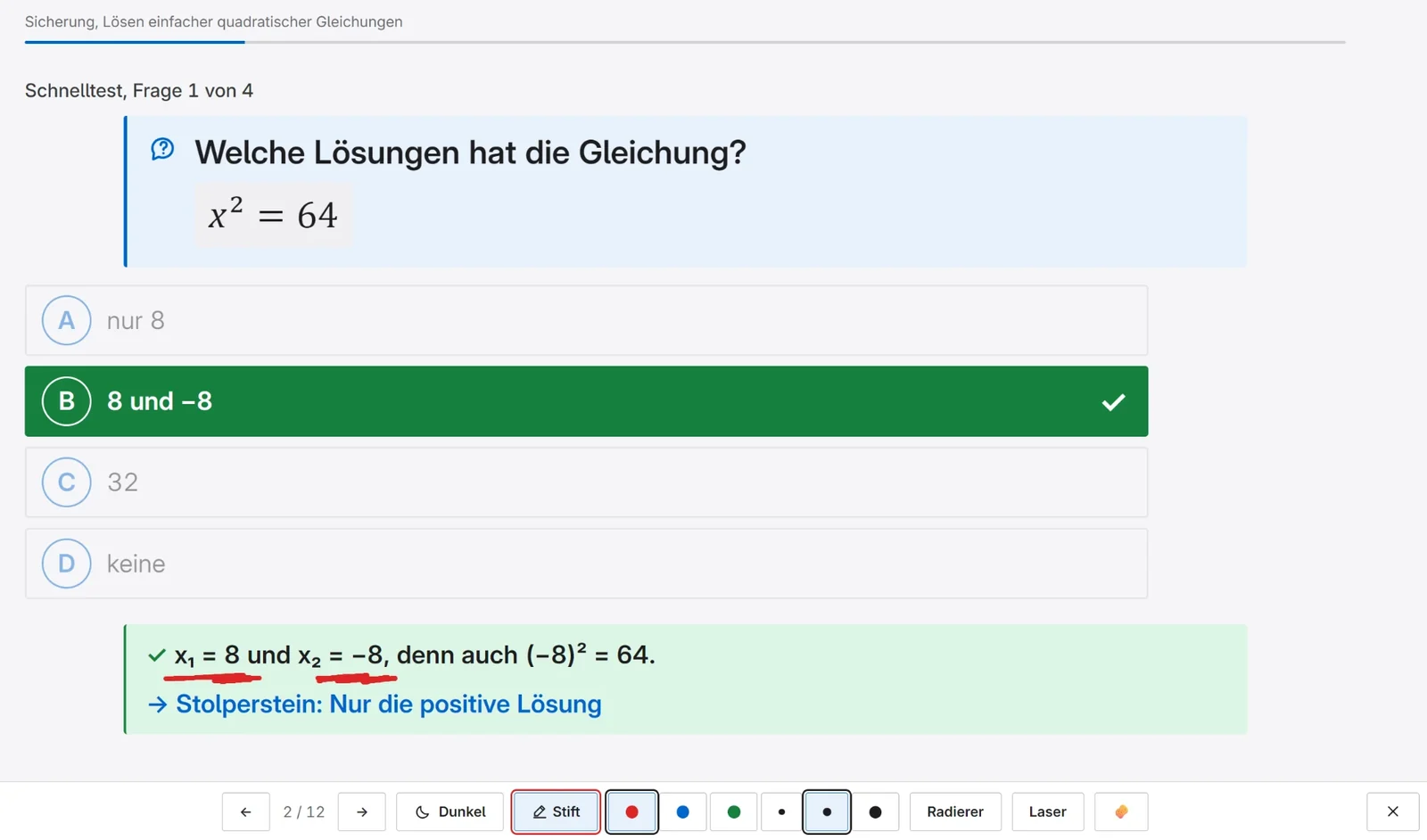This screenshot has height=840, width=1427.
Task: Click the orange clear-drawings icon
Action: [x=1121, y=811]
